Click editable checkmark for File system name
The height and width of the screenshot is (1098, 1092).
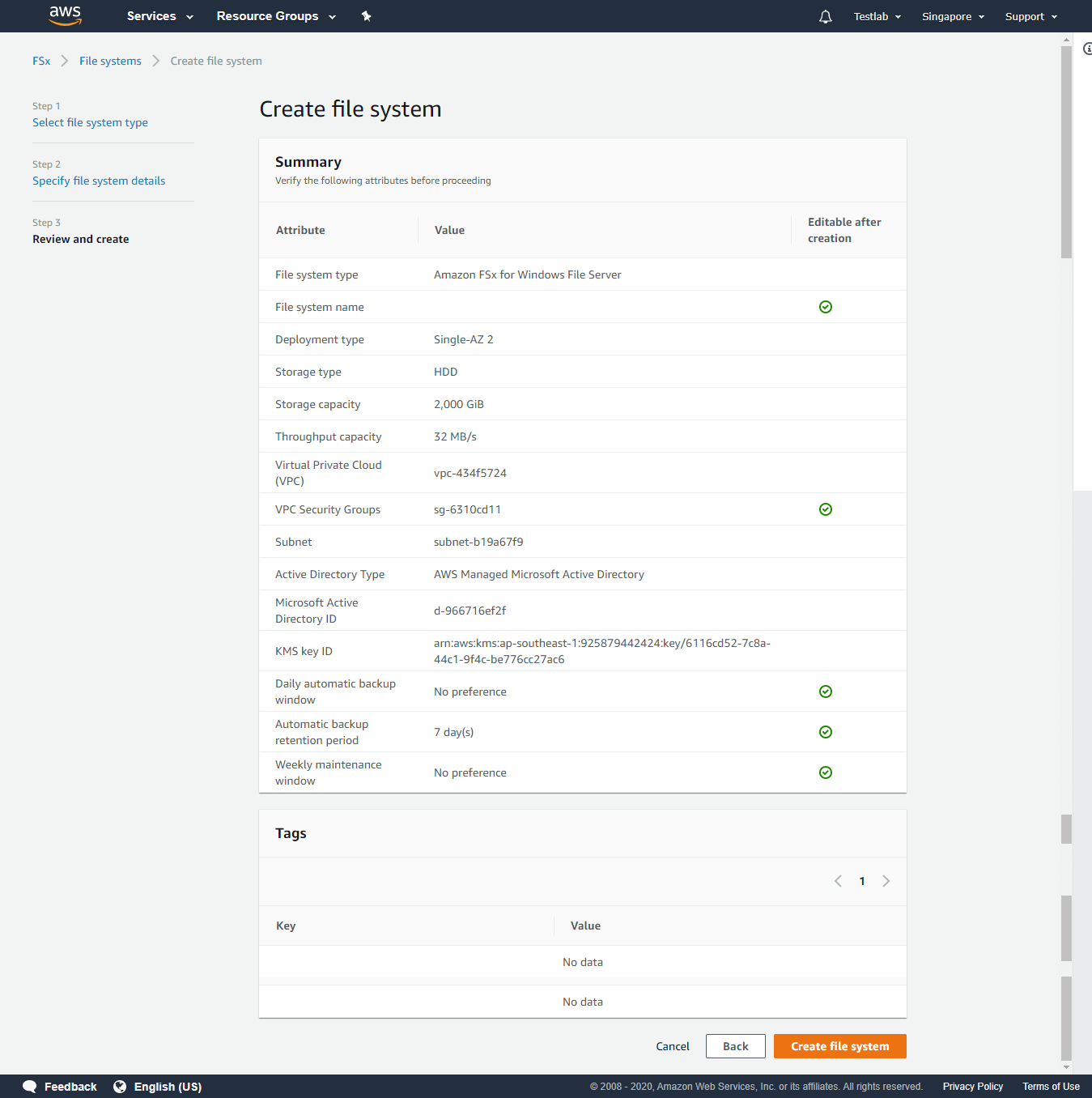(x=826, y=307)
